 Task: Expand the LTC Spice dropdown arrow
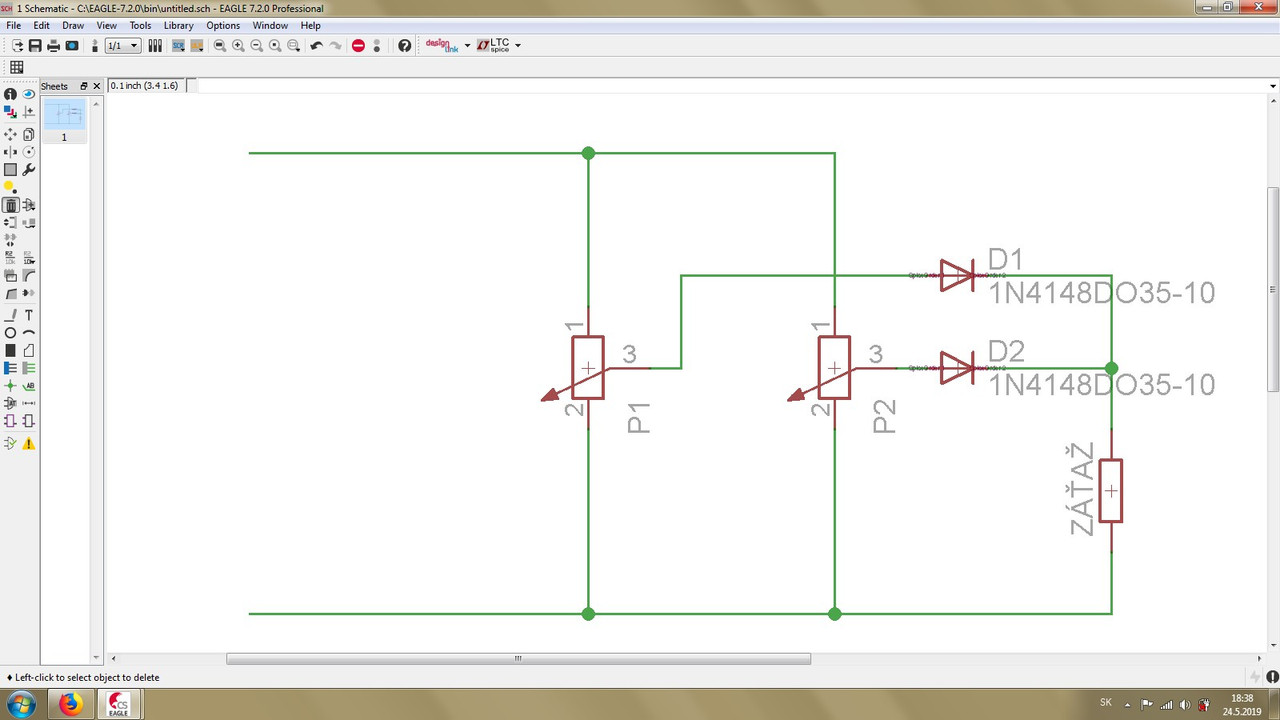click(518, 46)
